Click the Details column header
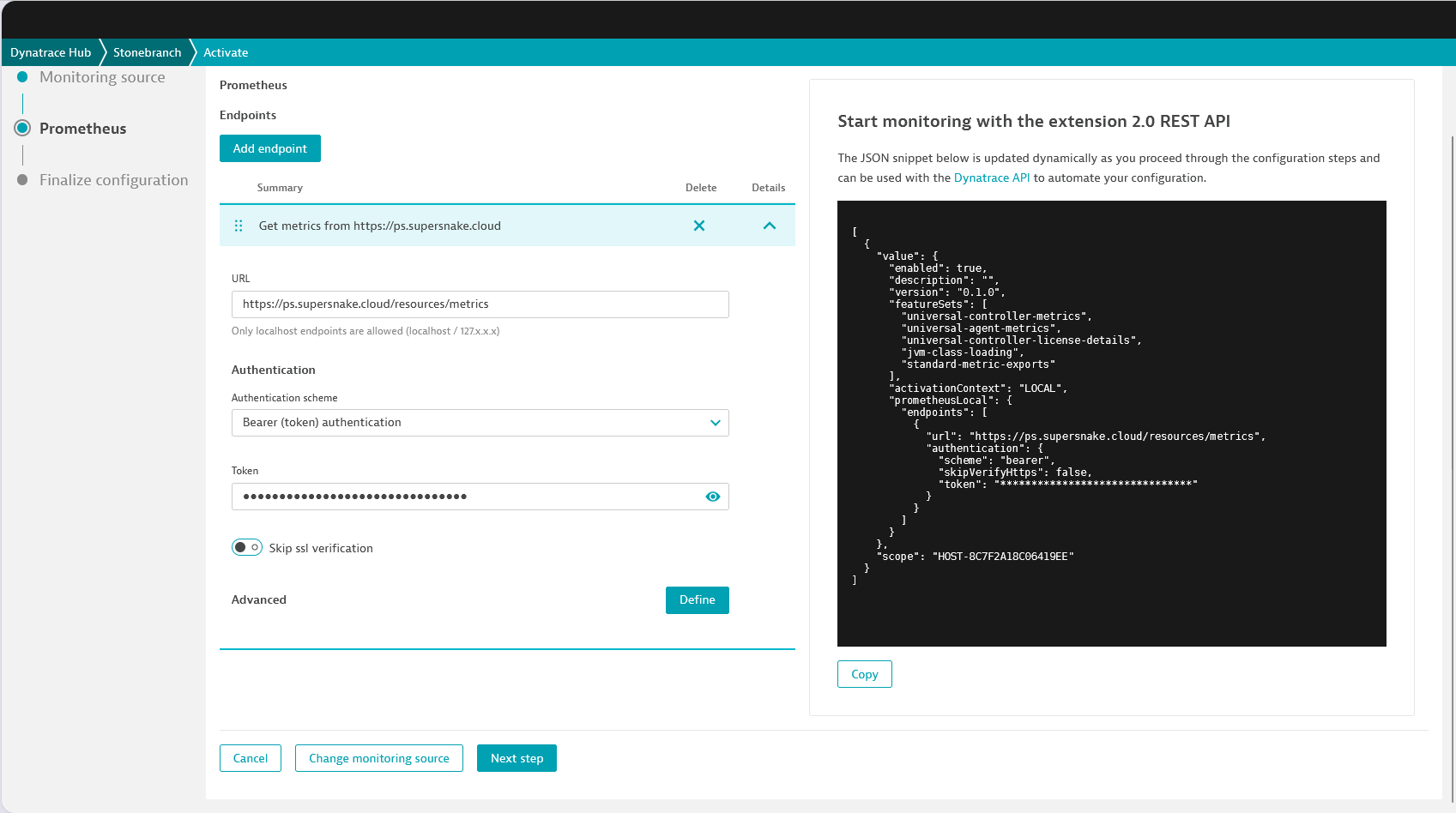Image resolution: width=1456 pixels, height=813 pixels. (769, 188)
